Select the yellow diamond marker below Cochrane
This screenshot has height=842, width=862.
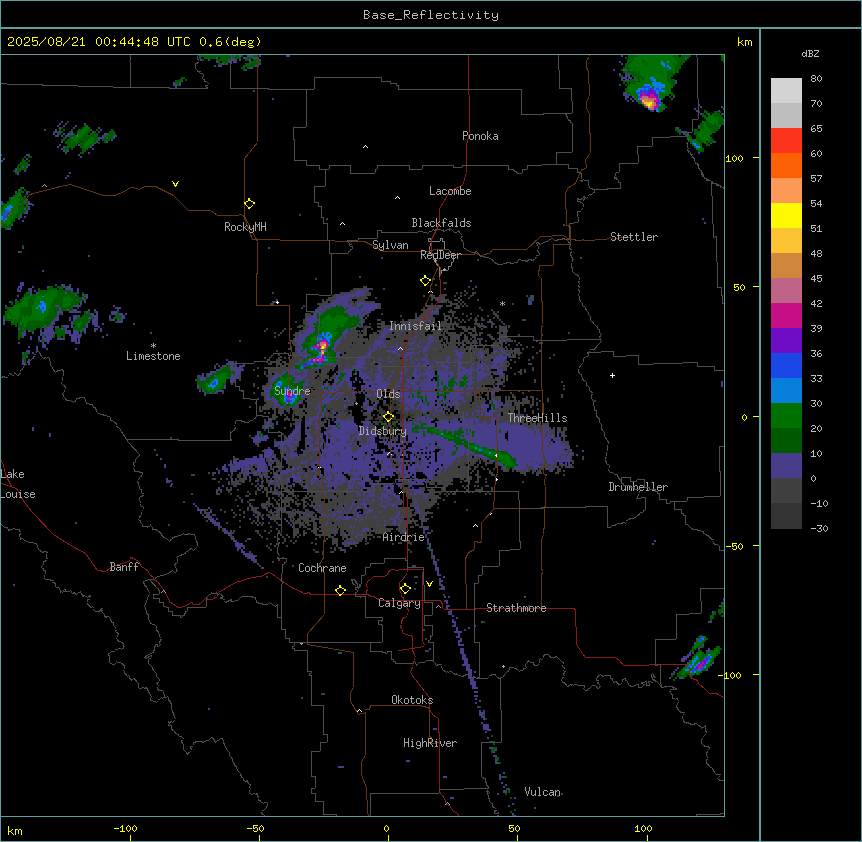(x=340, y=590)
